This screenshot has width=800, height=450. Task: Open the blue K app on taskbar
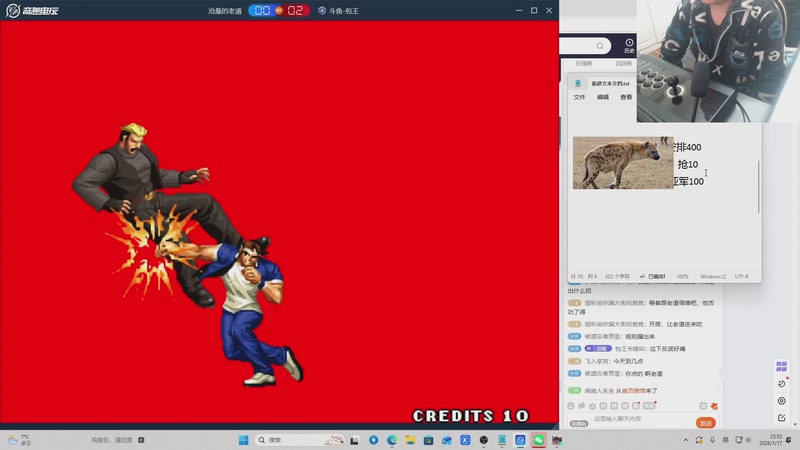465,440
